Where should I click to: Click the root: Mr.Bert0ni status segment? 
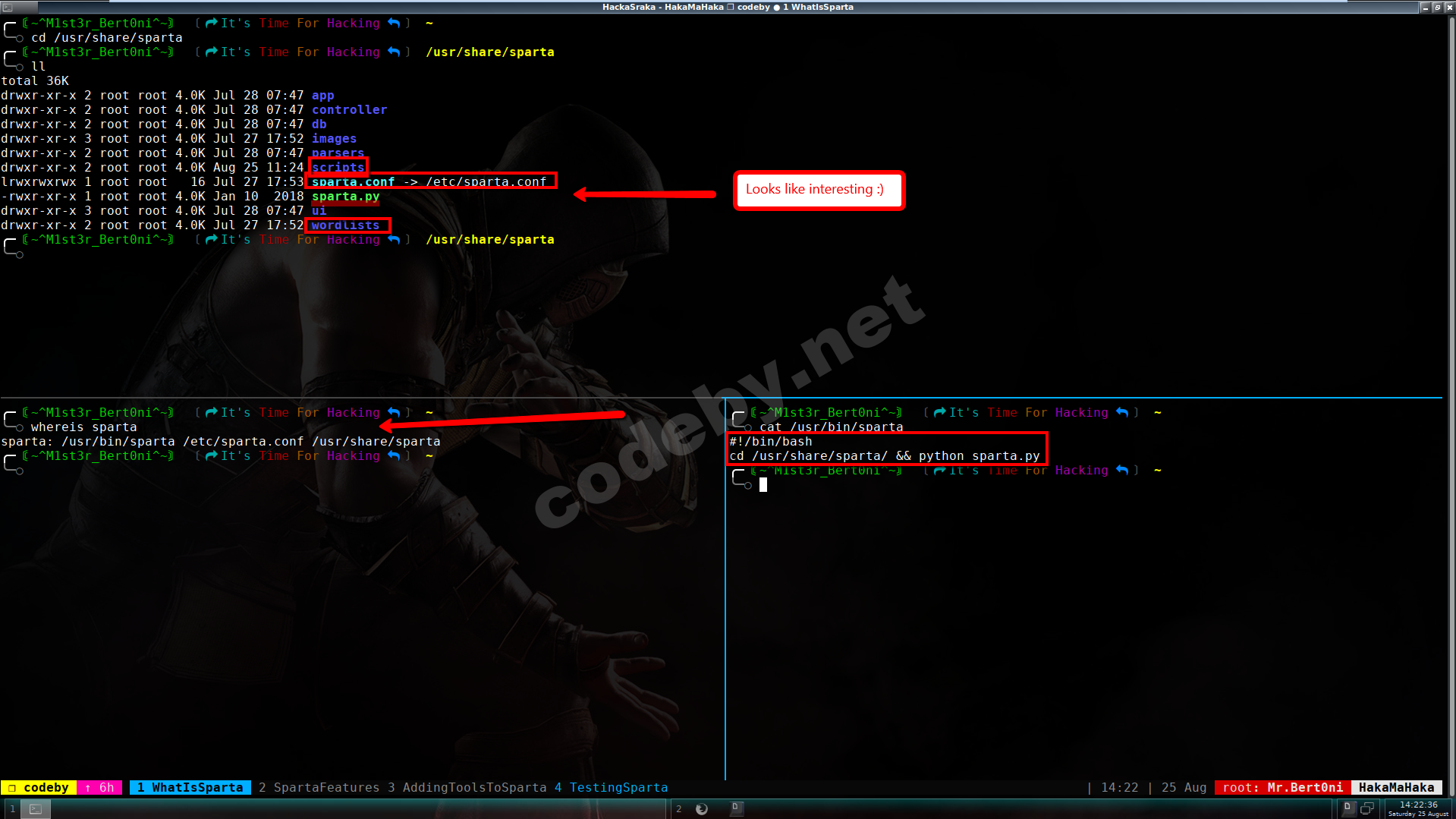(1282, 787)
